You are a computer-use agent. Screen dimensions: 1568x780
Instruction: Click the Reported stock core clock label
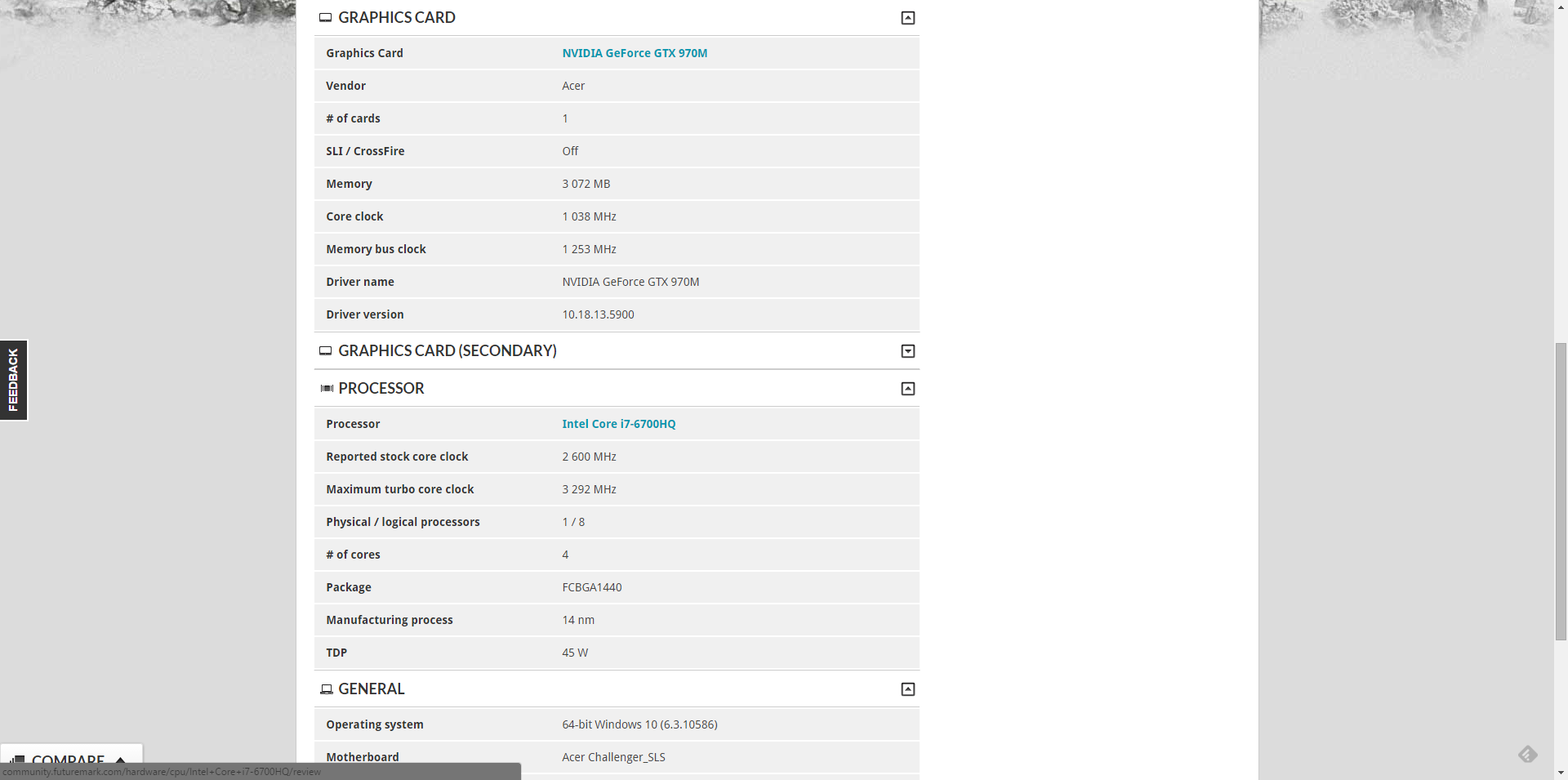point(397,457)
